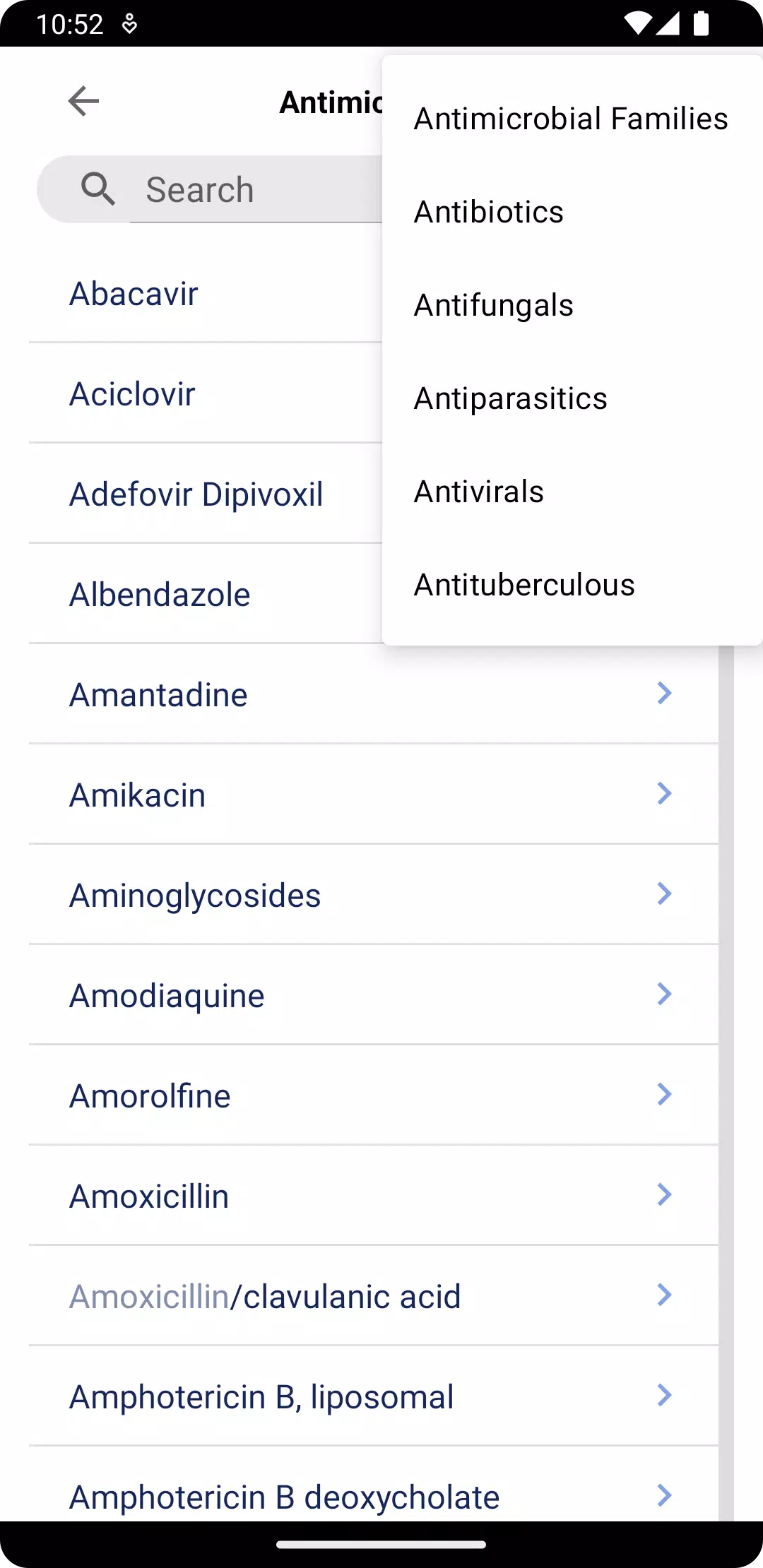Open Amantadine via its chevron arrow
This screenshot has height=1568, width=763.
point(664,693)
